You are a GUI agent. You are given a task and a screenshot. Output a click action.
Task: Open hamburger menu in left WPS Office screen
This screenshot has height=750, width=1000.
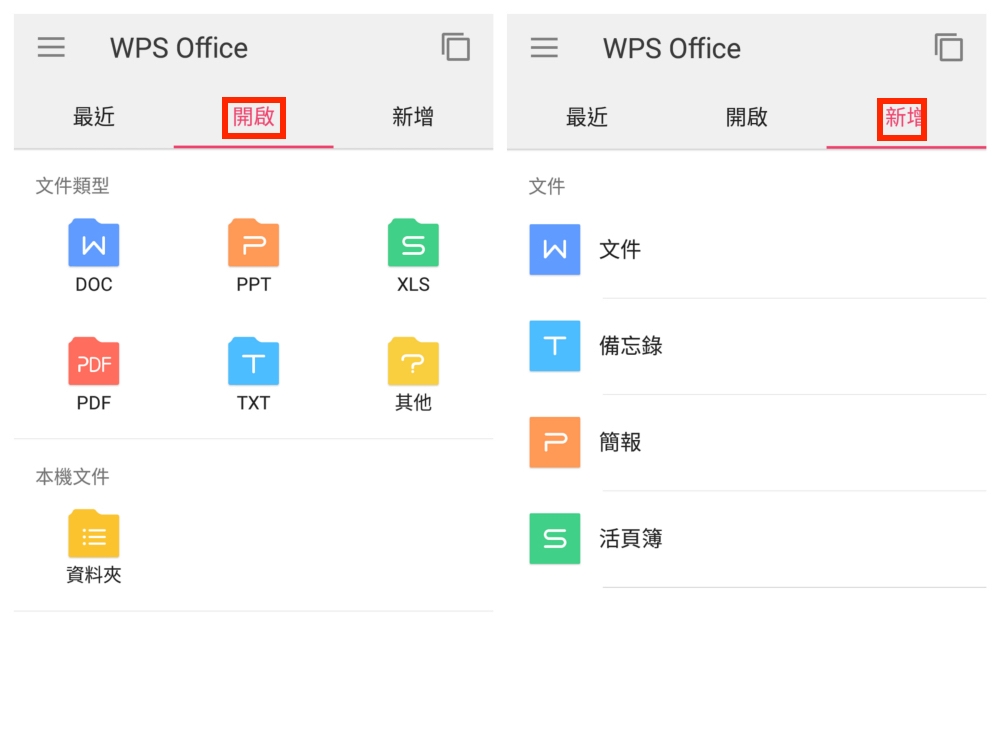[51, 48]
